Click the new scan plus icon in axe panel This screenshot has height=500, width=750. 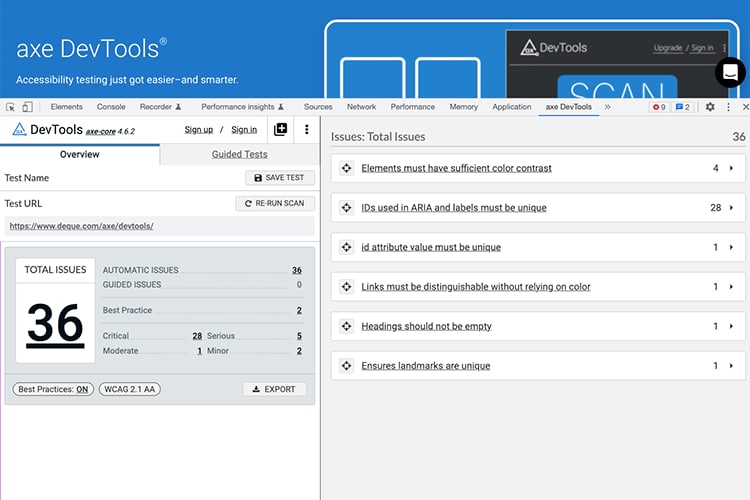[x=280, y=129]
